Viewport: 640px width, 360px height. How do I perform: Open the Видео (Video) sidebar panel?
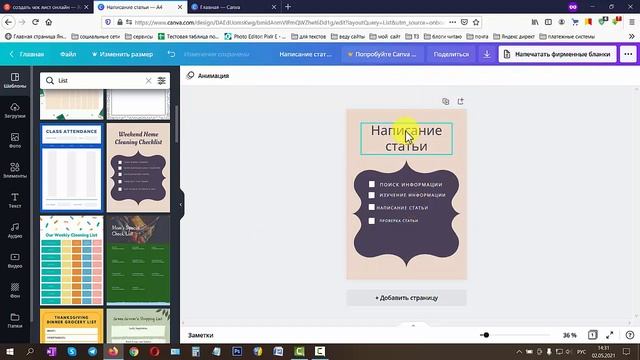[x=15, y=260]
